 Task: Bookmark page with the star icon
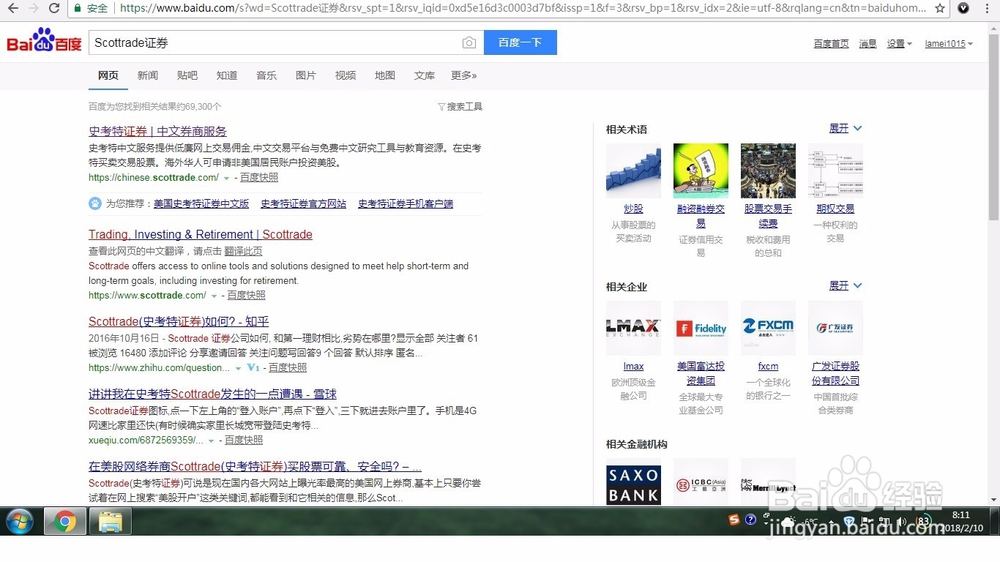click(939, 8)
